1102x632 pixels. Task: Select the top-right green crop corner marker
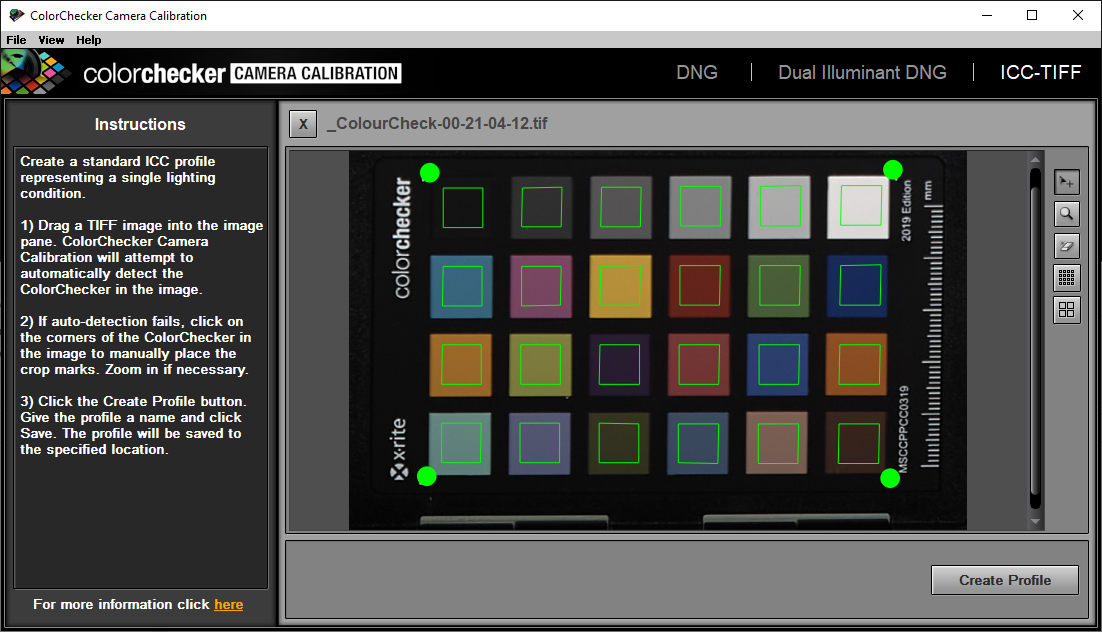click(x=893, y=169)
